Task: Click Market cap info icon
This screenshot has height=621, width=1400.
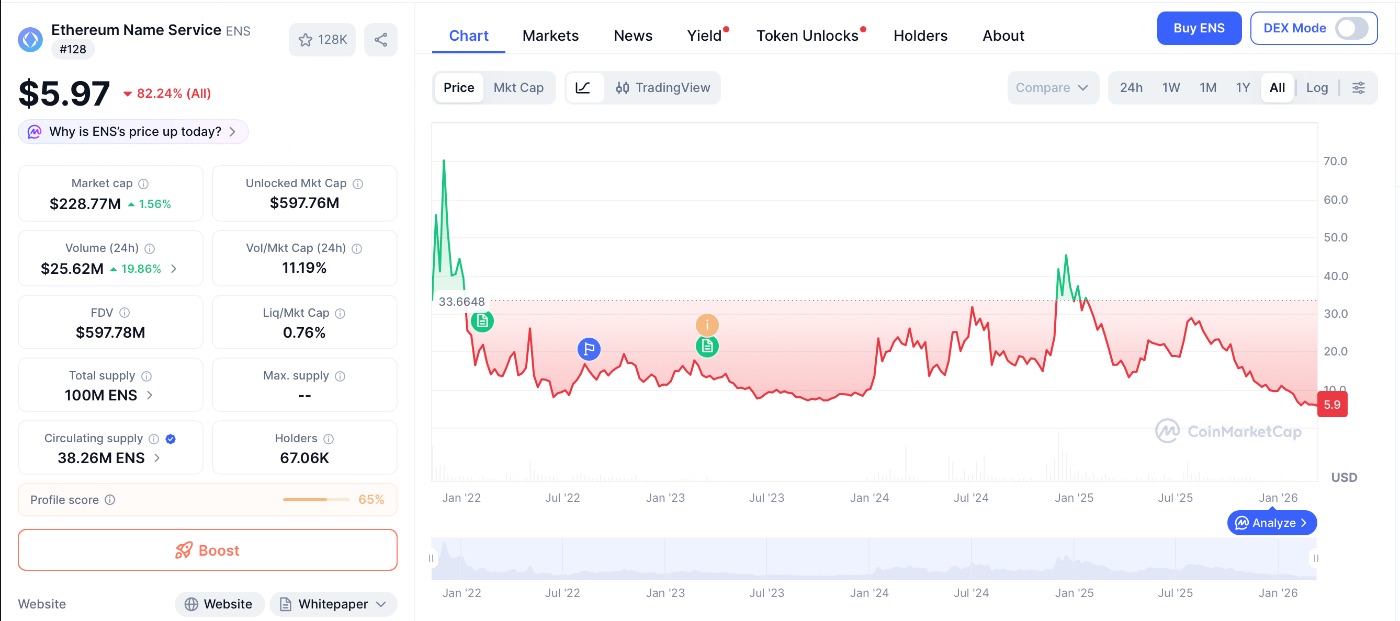Action: (143, 184)
